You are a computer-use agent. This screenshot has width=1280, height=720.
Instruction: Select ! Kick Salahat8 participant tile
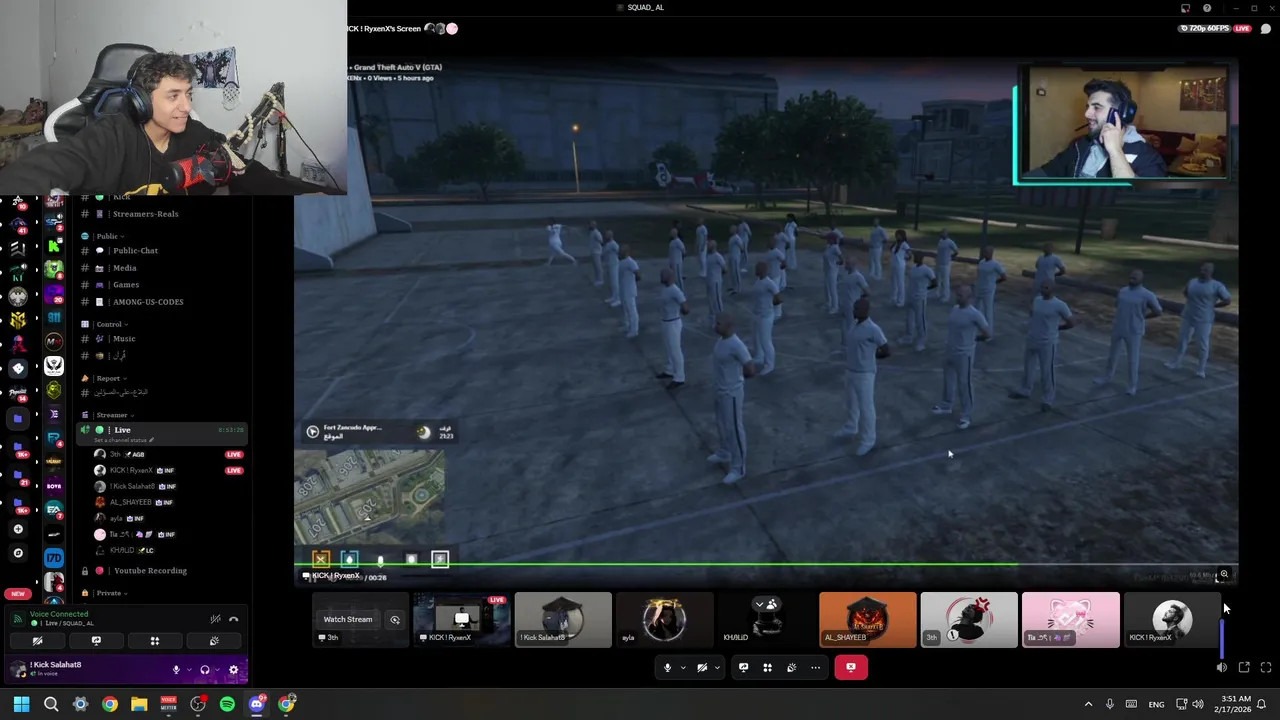pyautogui.click(x=563, y=620)
